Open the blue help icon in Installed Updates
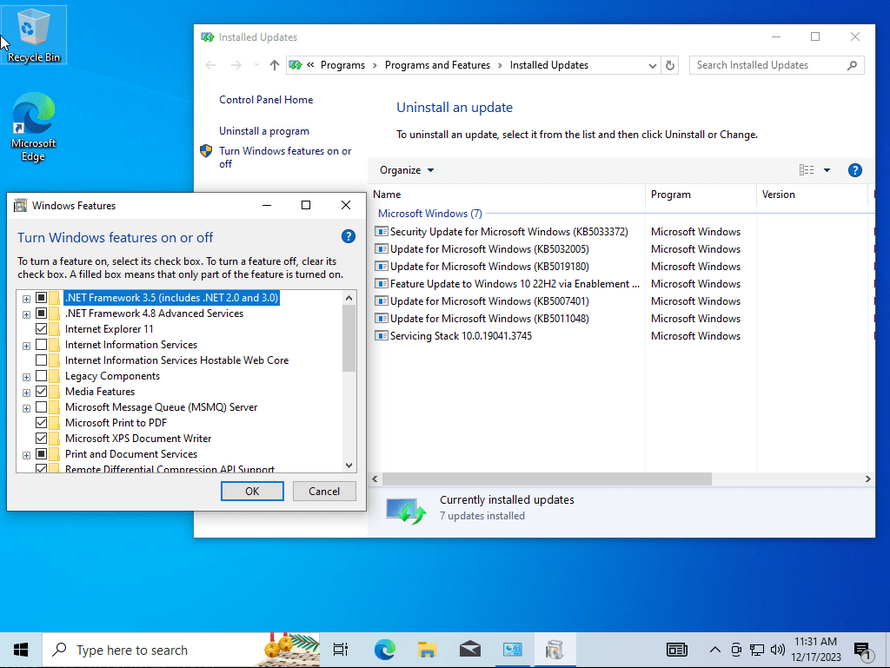This screenshot has height=668, width=890. tap(854, 170)
